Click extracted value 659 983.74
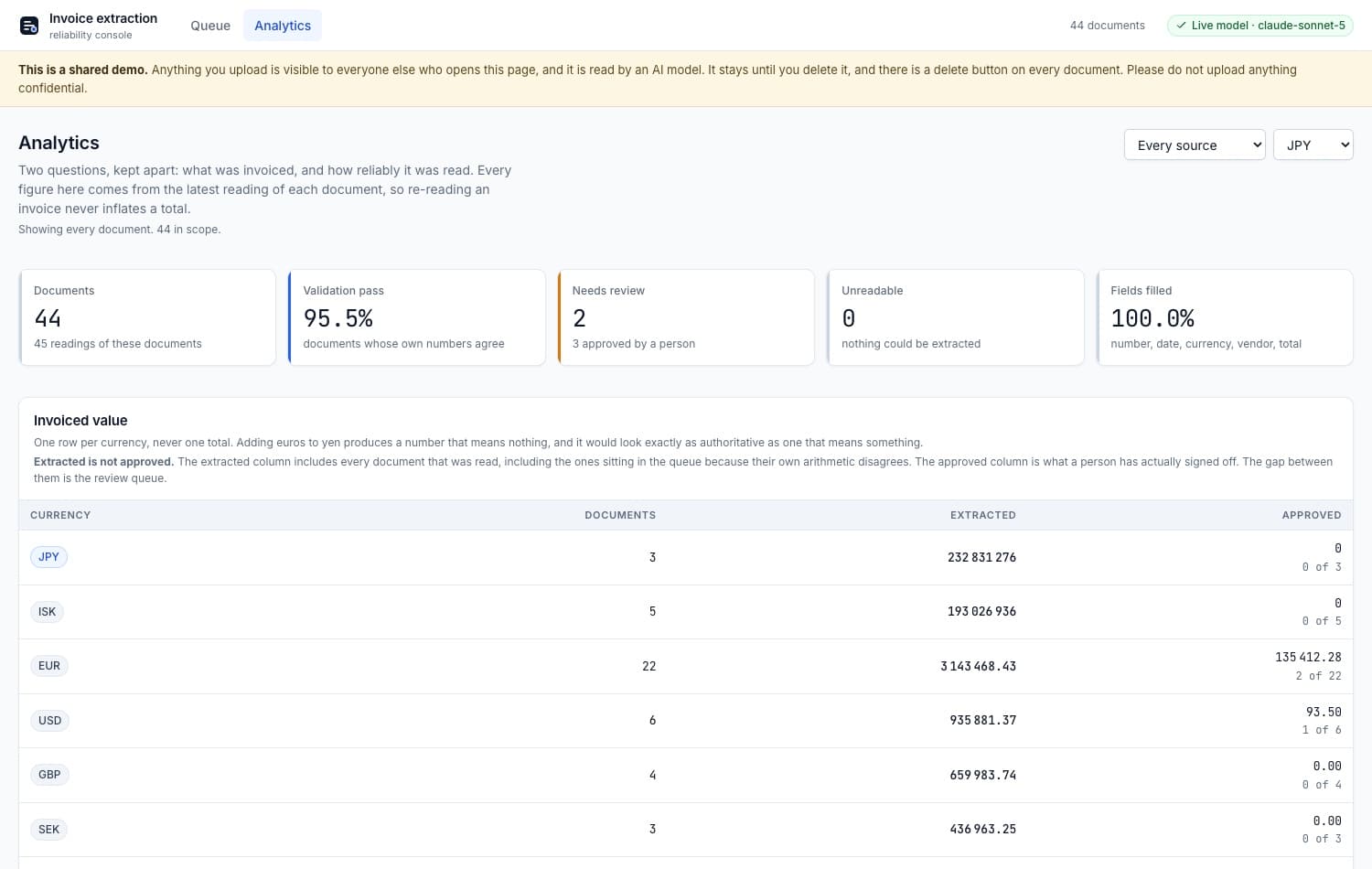Image resolution: width=1372 pixels, height=869 pixels. click(x=982, y=775)
